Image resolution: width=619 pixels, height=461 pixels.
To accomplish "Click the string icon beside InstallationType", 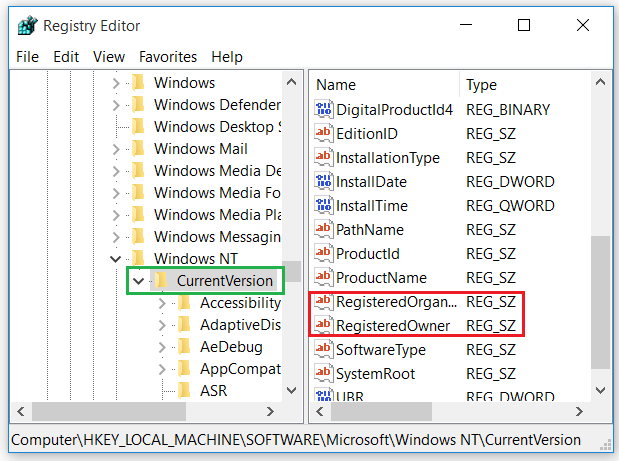I will [x=324, y=157].
